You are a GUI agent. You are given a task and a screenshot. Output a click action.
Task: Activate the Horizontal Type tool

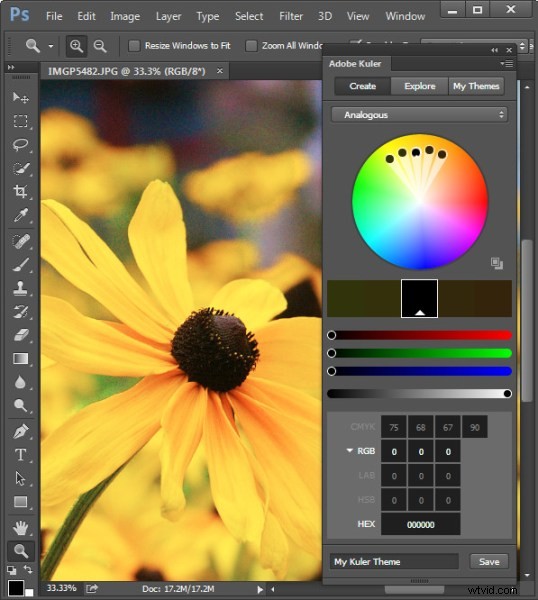click(x=20, y=455)
